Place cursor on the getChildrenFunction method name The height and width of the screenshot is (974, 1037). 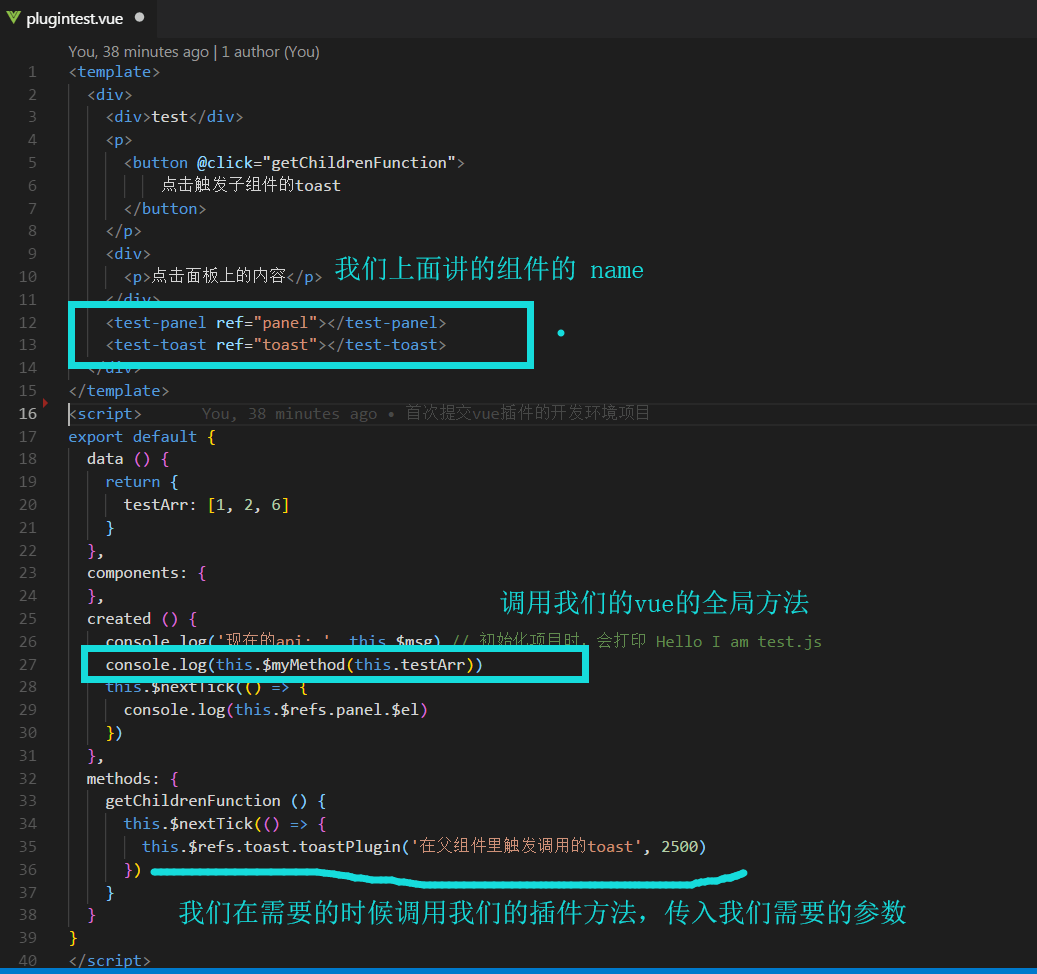(192, 800)
